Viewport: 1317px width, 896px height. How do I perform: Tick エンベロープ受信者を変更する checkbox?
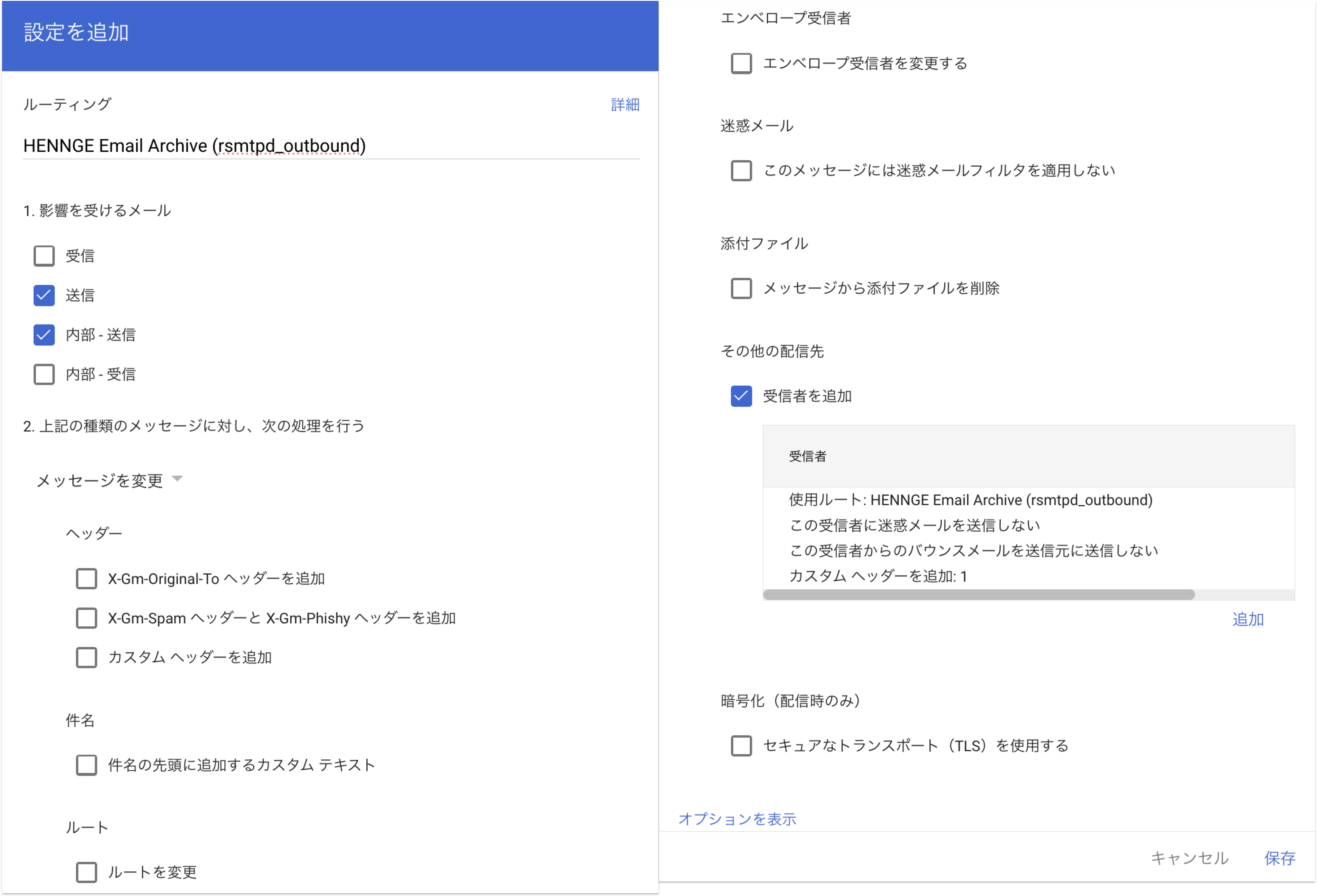pyautogui.click(x=741, y=64)
